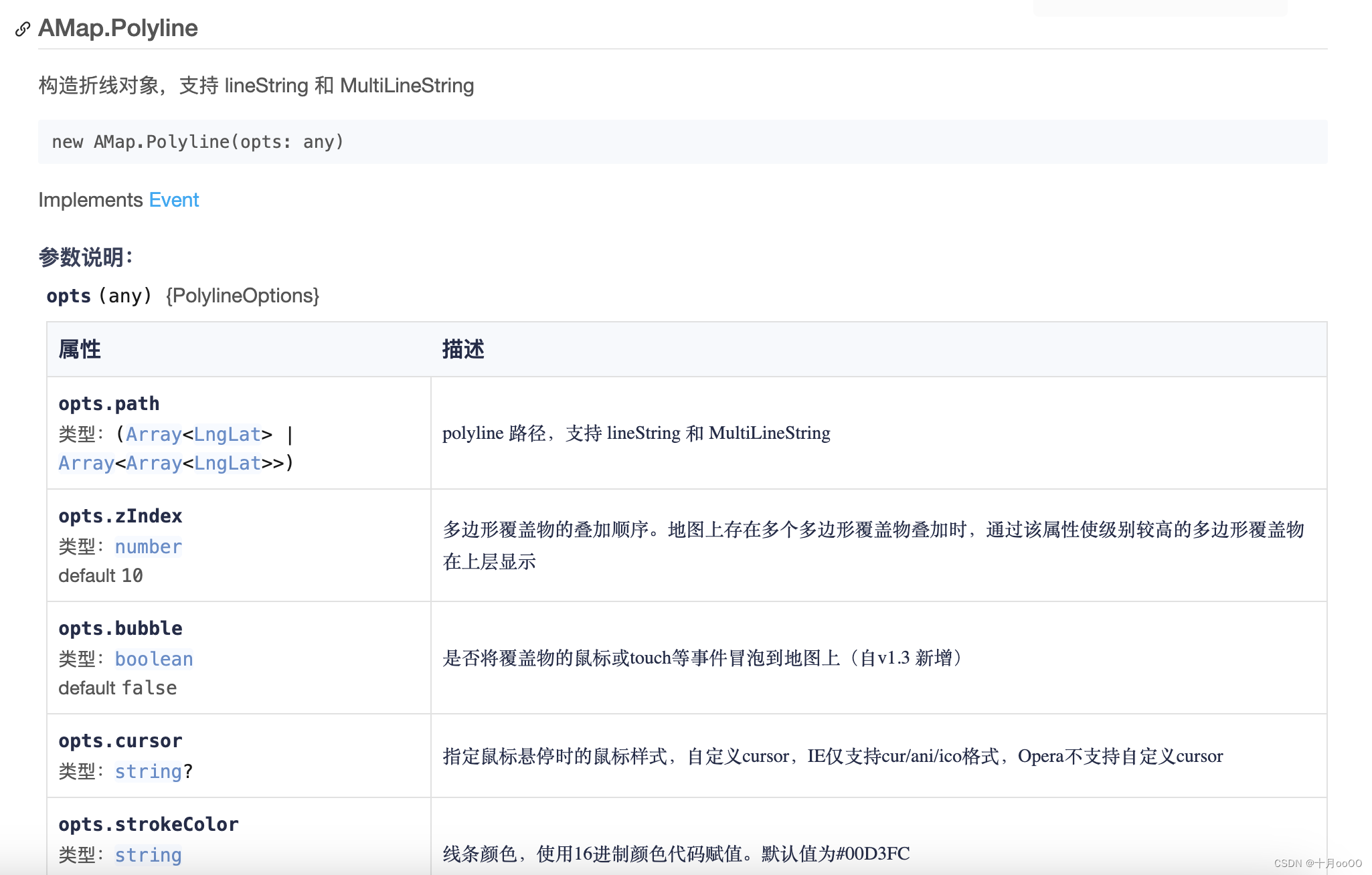Click the opts.zIndex property name
Screen dimensions: 1372x875
pos(120,516)
